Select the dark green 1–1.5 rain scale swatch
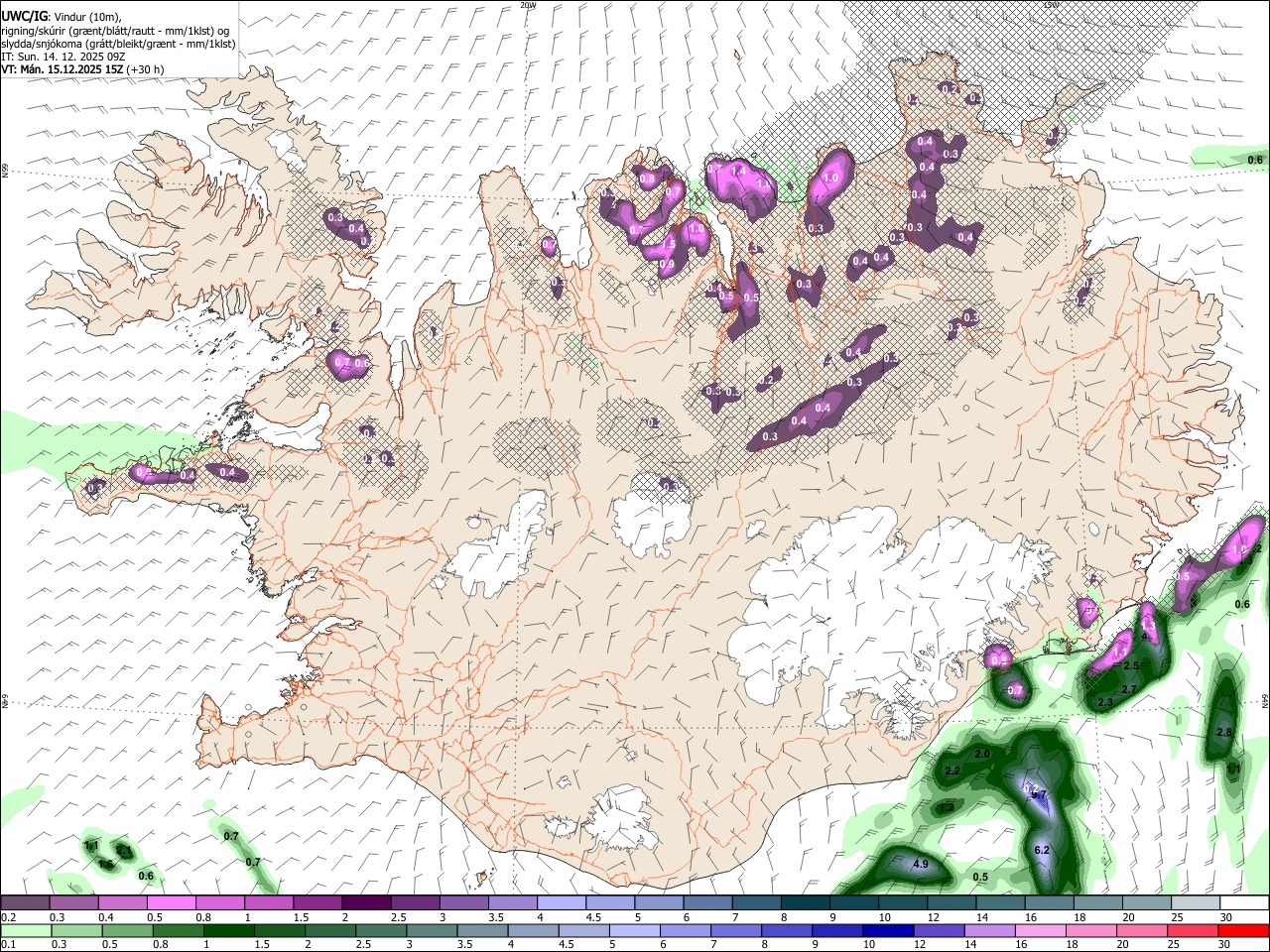The width and height of the screenshot is (1270, 952). 229,930
